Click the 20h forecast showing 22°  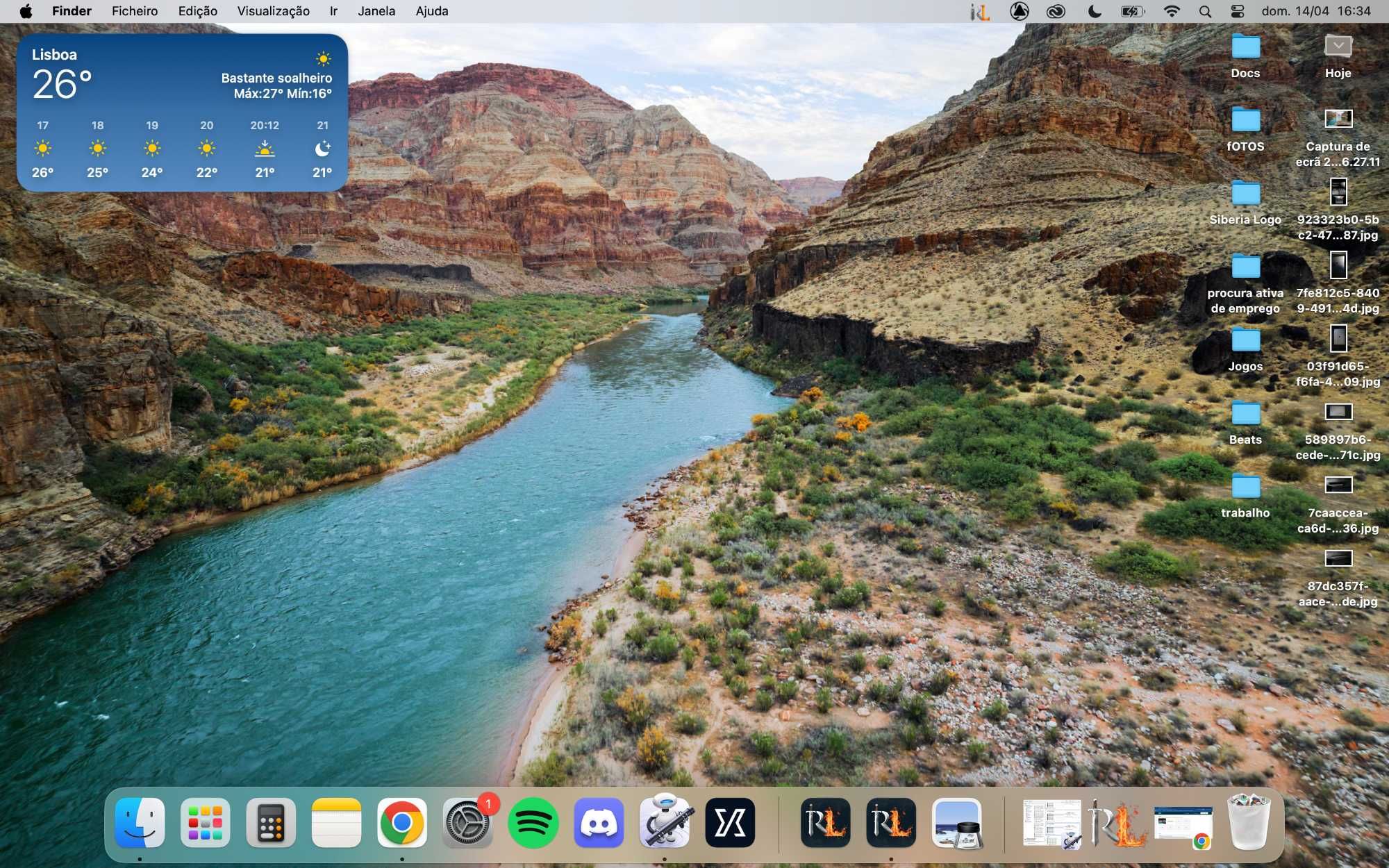(x=207, y=149)
